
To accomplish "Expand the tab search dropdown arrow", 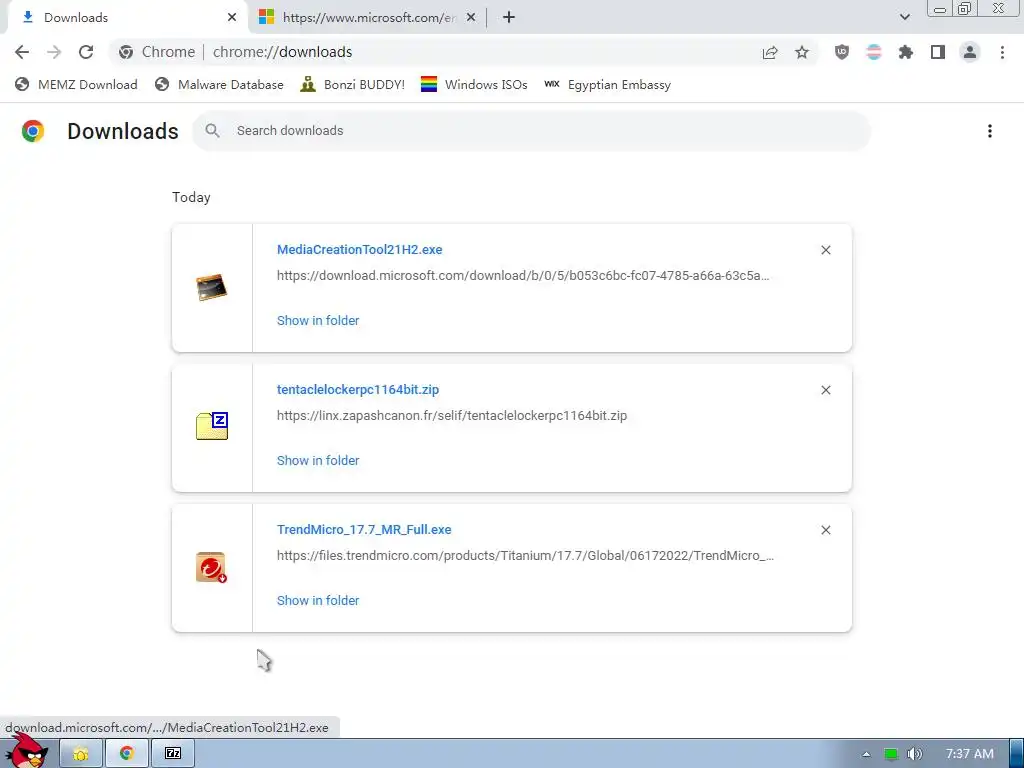I will coord(904,18).
